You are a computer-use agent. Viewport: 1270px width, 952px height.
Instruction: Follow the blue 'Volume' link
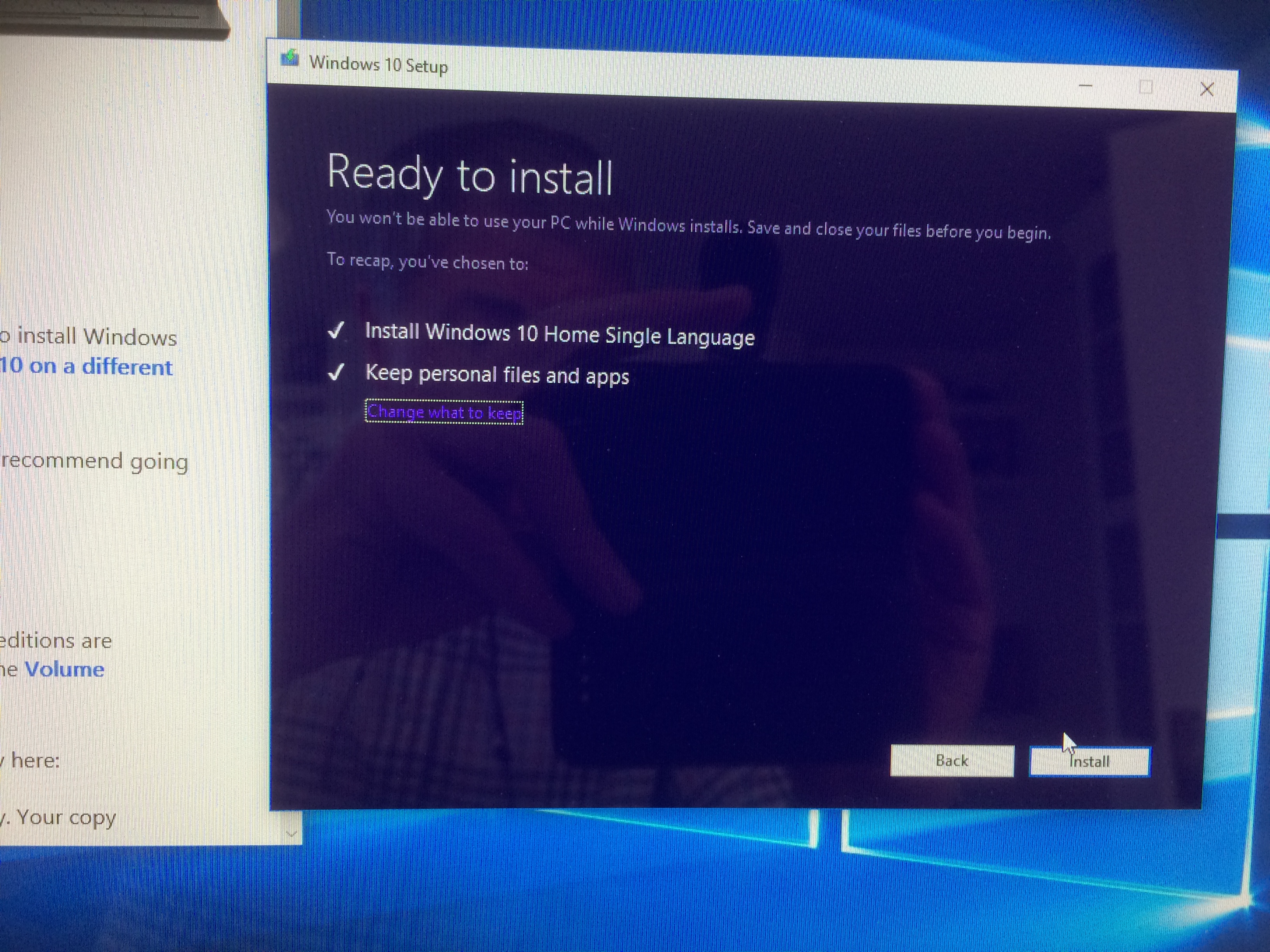tap(64, 669)
